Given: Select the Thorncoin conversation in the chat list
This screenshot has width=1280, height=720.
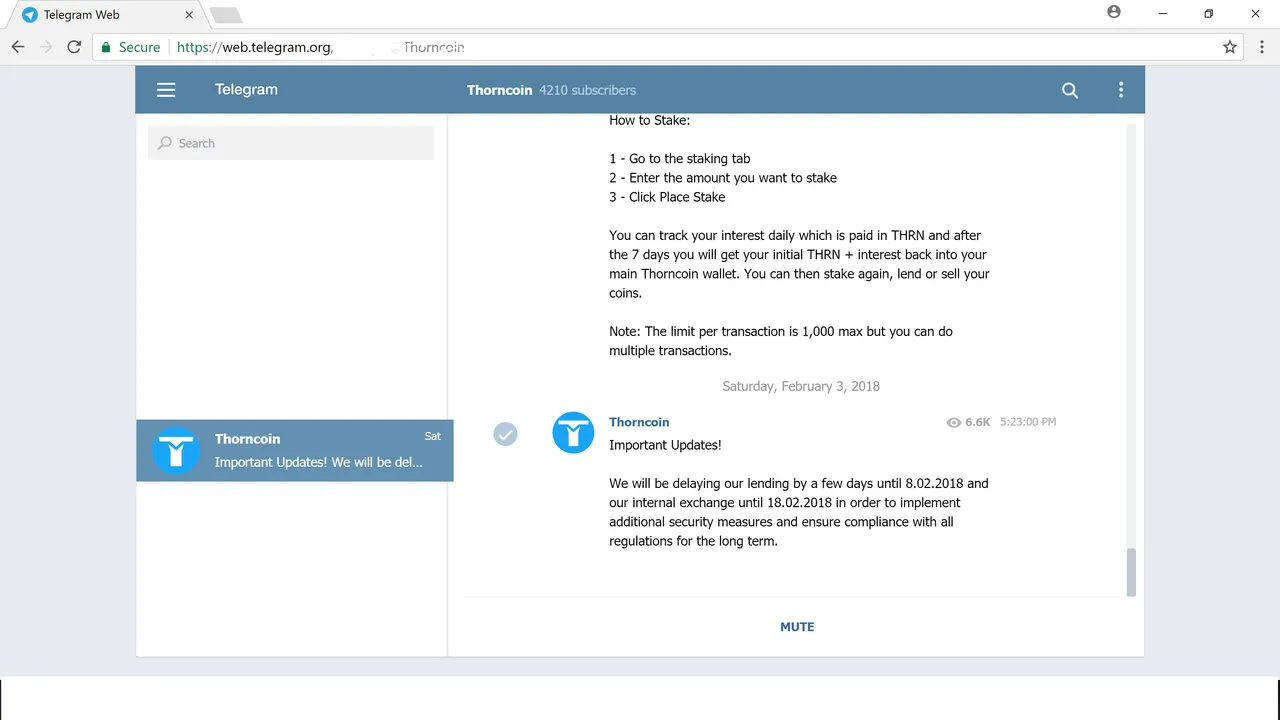Looking at the screenshot, I should pos(294,450).
